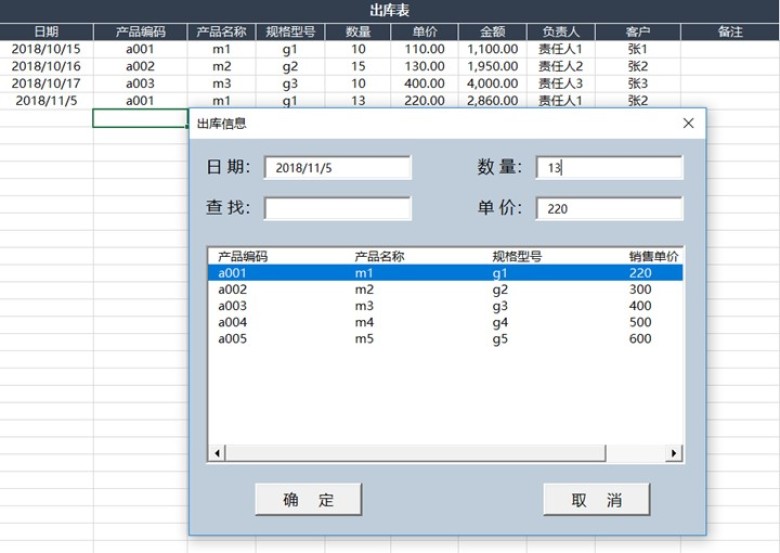Select the customer cell 张3
The image size is (780, 553).
pyautogui.click(x=638, y=84)
